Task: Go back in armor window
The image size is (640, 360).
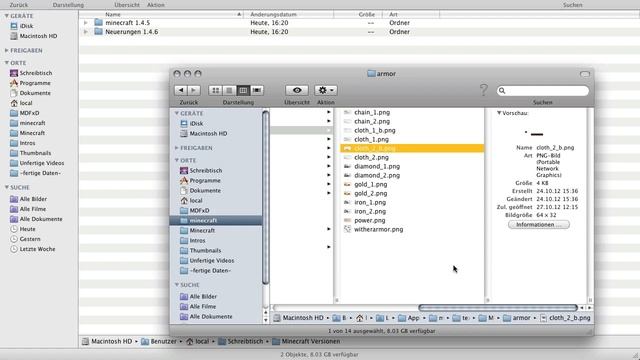Action: (181, 90)
